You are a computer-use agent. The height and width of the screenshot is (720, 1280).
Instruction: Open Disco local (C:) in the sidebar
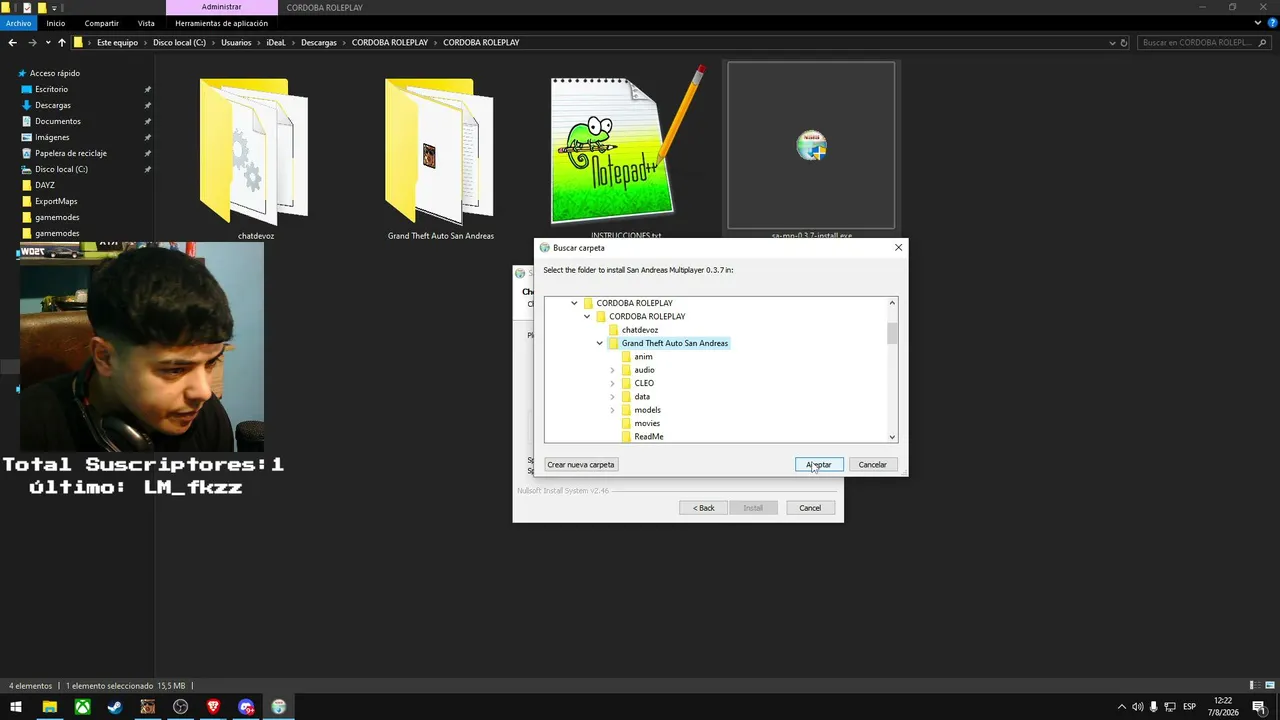(x=61, y=169)
